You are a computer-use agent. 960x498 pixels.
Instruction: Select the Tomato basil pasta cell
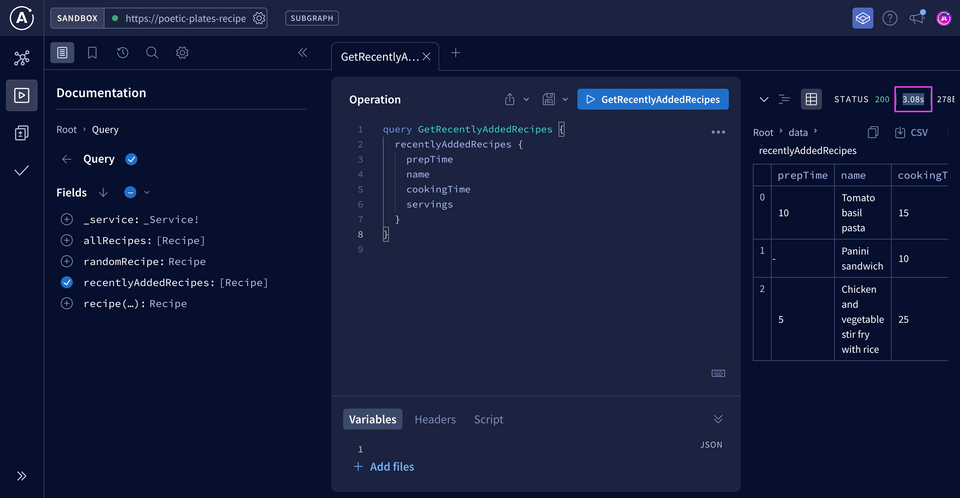pos(863,213)
